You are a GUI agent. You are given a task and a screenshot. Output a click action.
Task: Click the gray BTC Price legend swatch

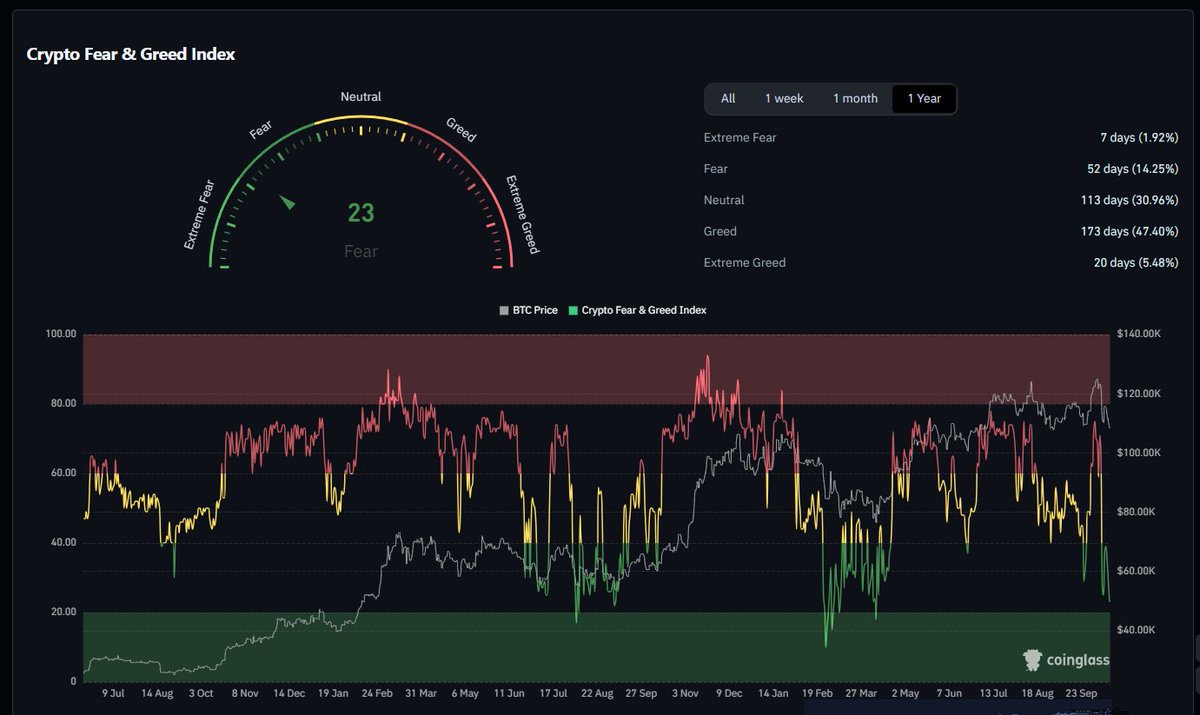502,310
